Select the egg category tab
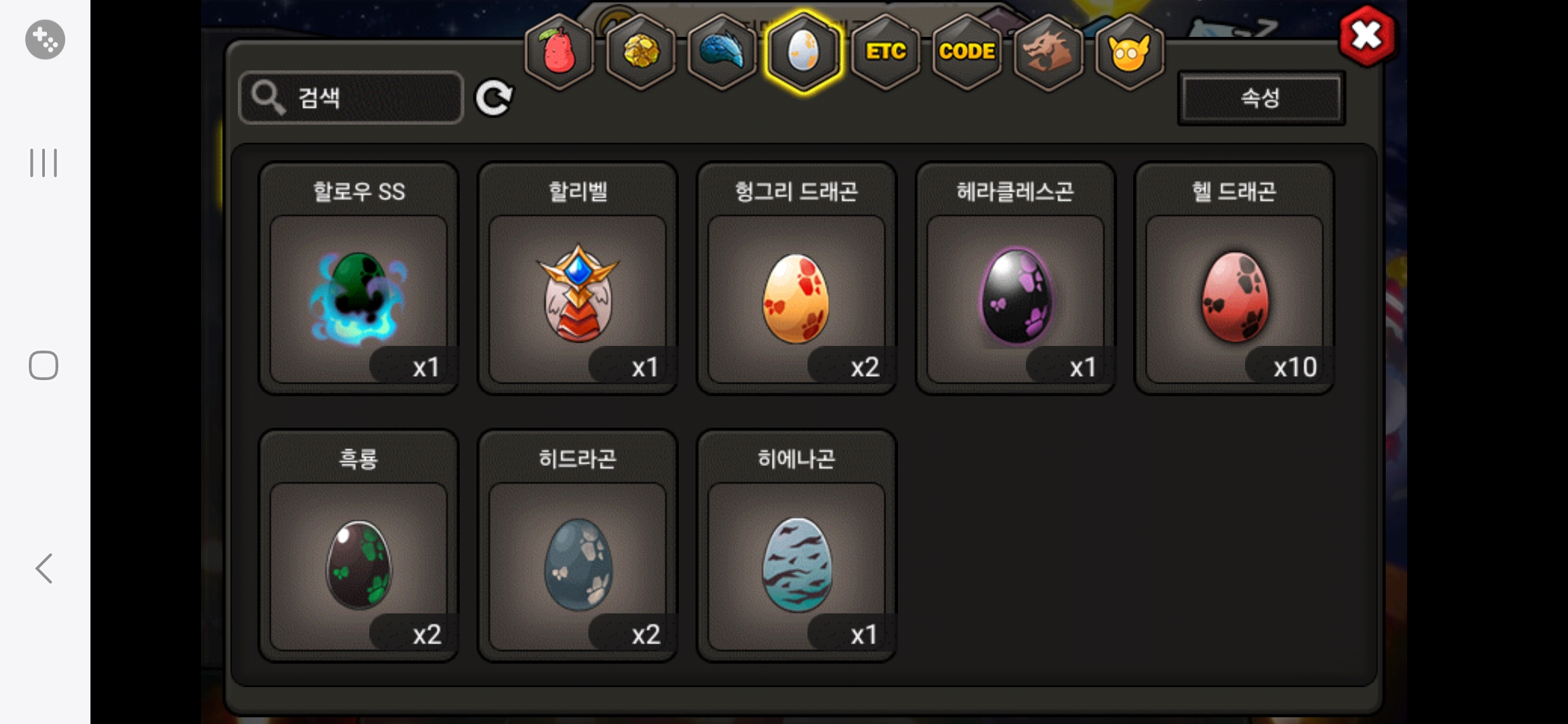Viewport: 1568px width, 724px height. [803, 52]
